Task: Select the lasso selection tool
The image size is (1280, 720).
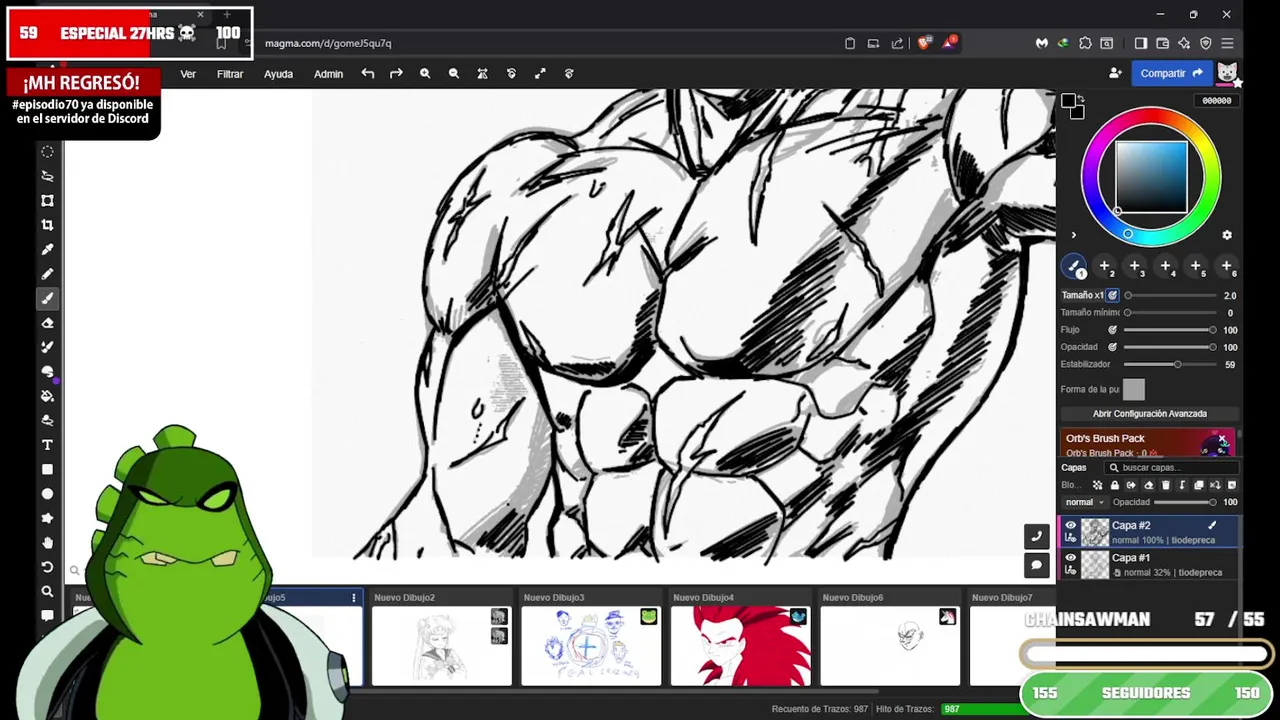Action: click(47, 176)
